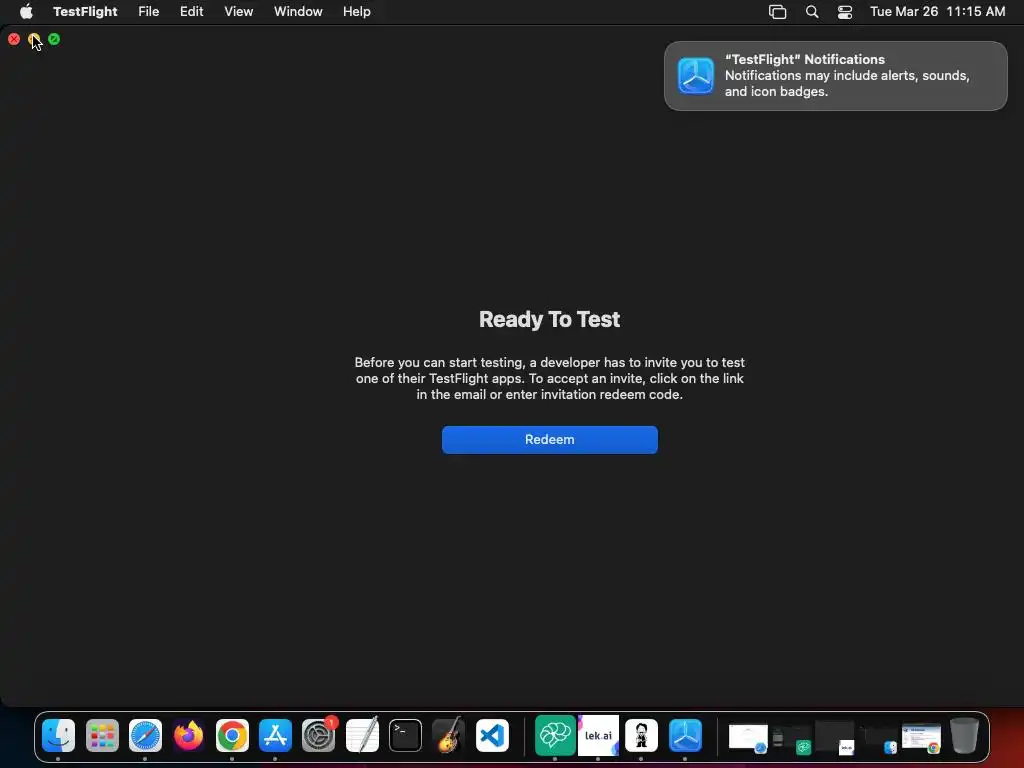This screenshot has height=768, width=1024.
Task: Minimize the TestFlight window with yellow button
Action: coord(34,39)
